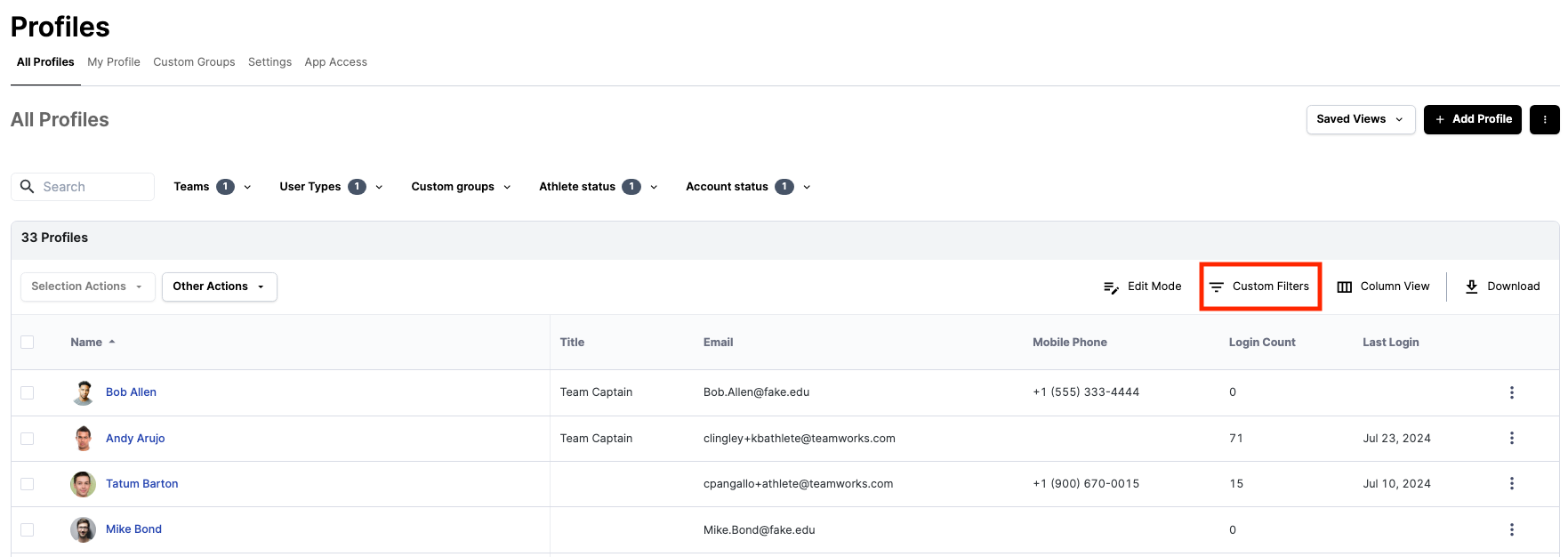Click the Name column sort arrow

point(112,343)
